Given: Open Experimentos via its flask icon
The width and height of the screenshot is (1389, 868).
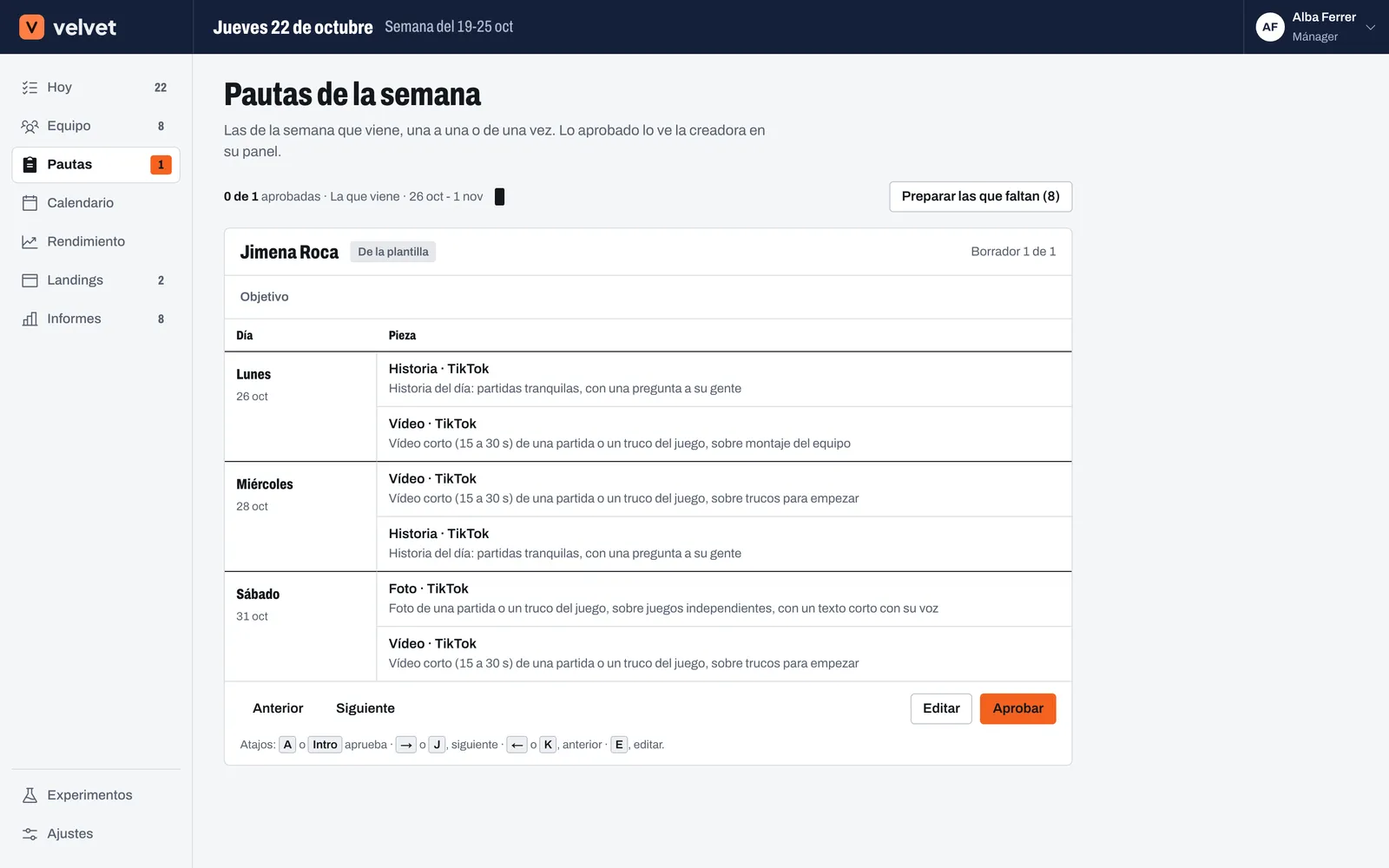Looking at the screenshot, I should click(30, 795).
